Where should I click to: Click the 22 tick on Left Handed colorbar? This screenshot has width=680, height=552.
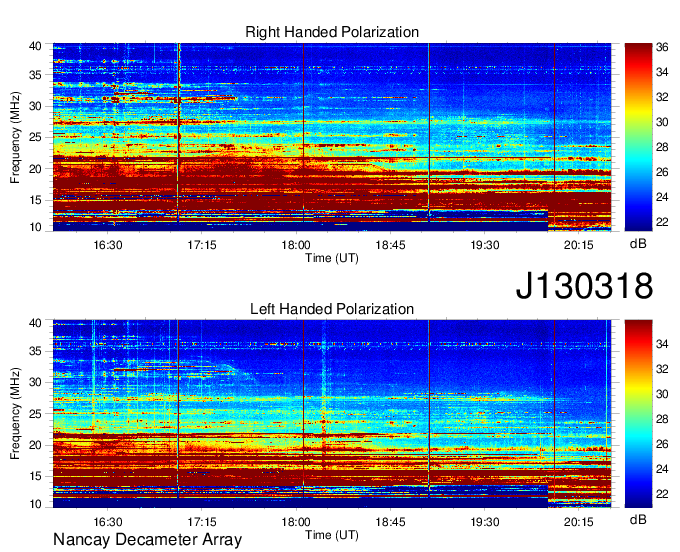[662, 494]
